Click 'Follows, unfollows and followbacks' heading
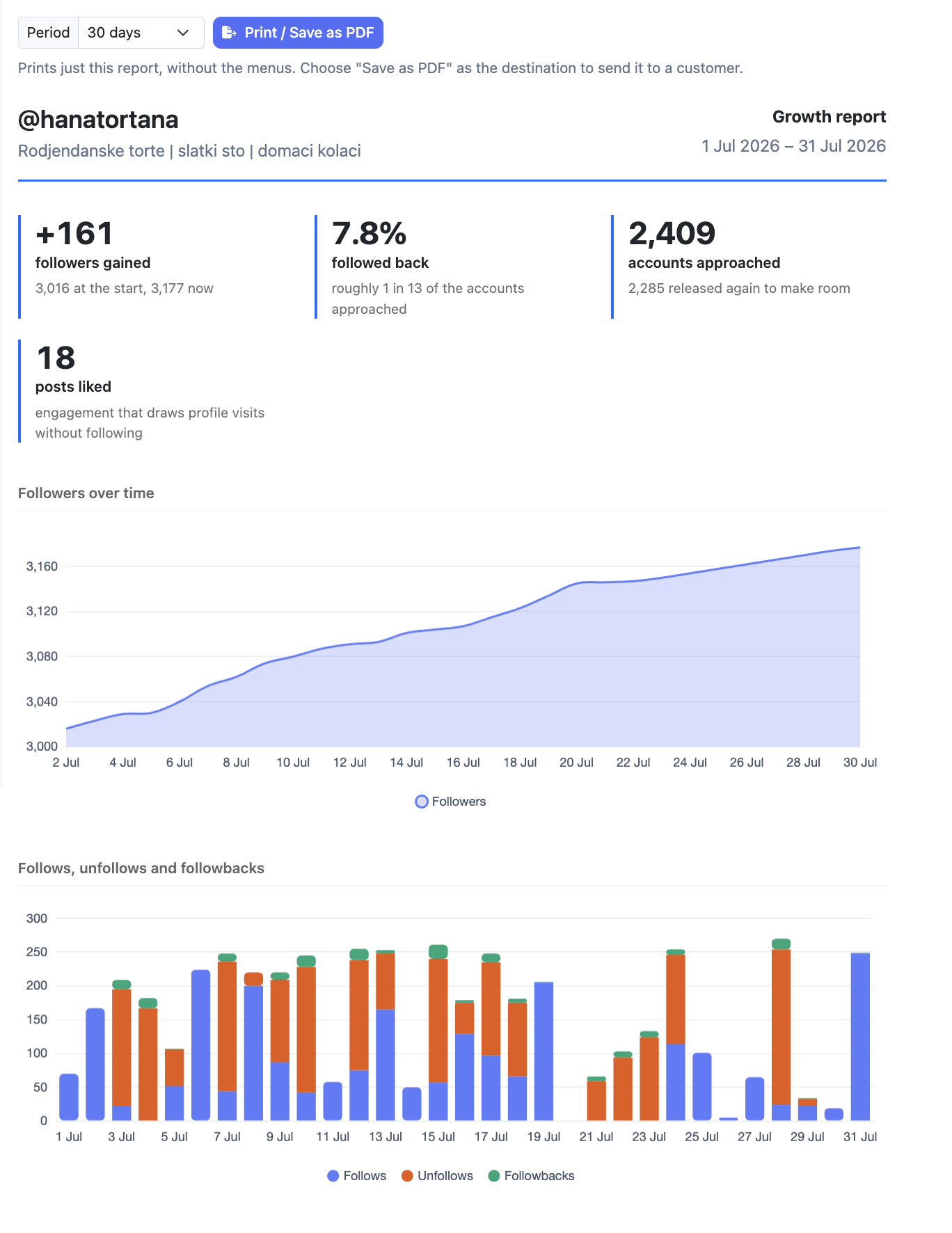This screenshot has width=952, height=1233. click(x=141, y=868)
